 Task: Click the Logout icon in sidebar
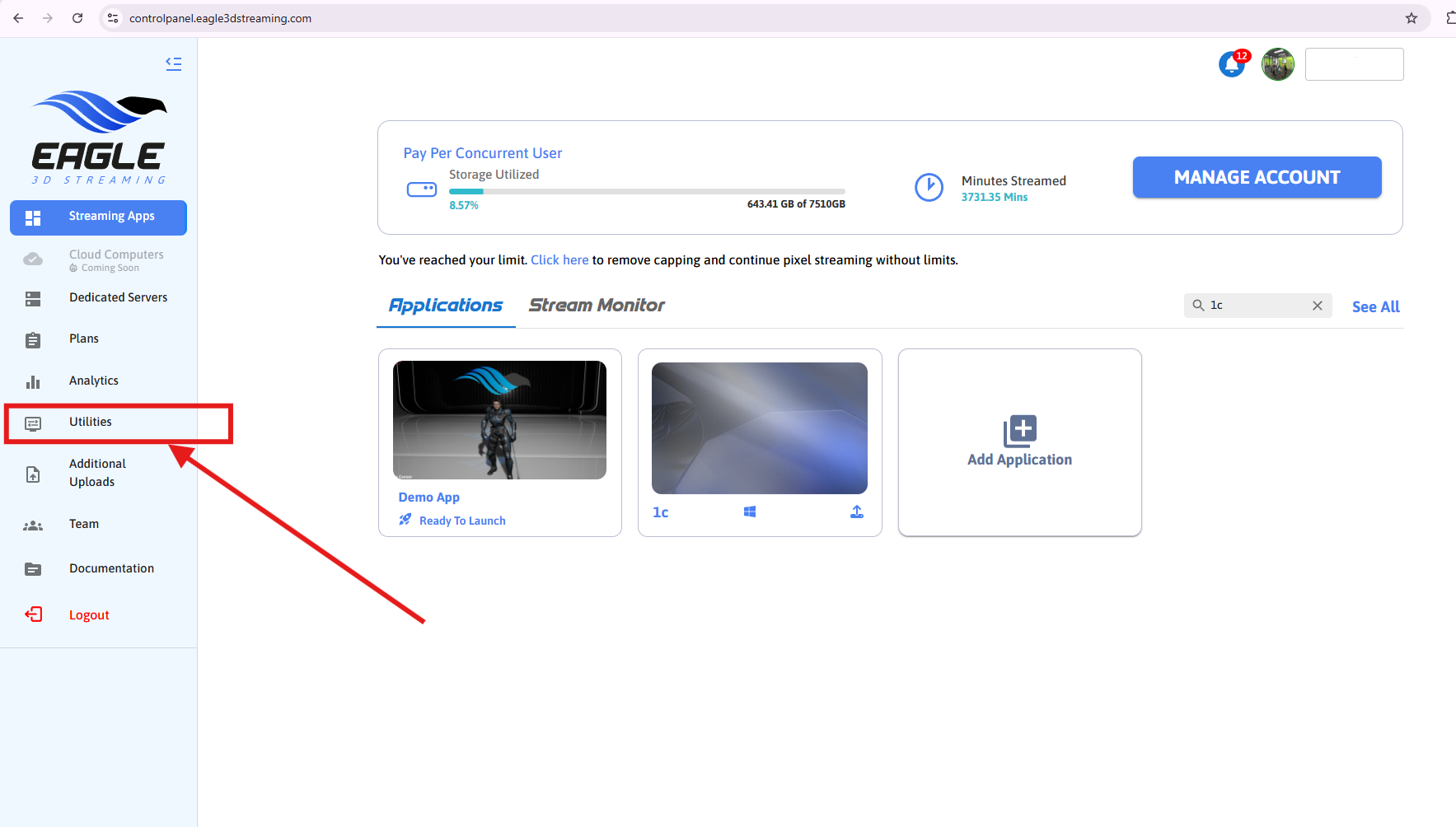(x=33, y=614)
